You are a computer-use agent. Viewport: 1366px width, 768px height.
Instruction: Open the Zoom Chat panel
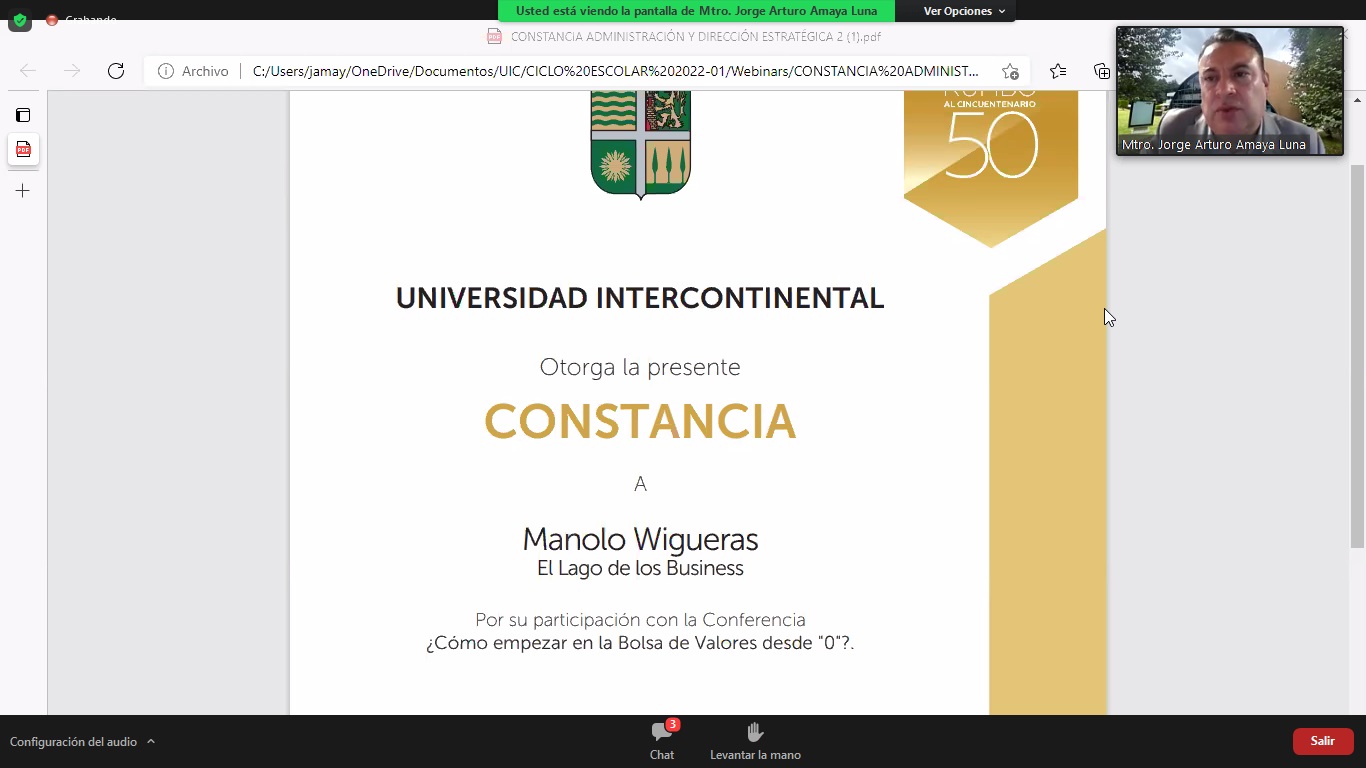pyautogui.click(x=662, y=741)
